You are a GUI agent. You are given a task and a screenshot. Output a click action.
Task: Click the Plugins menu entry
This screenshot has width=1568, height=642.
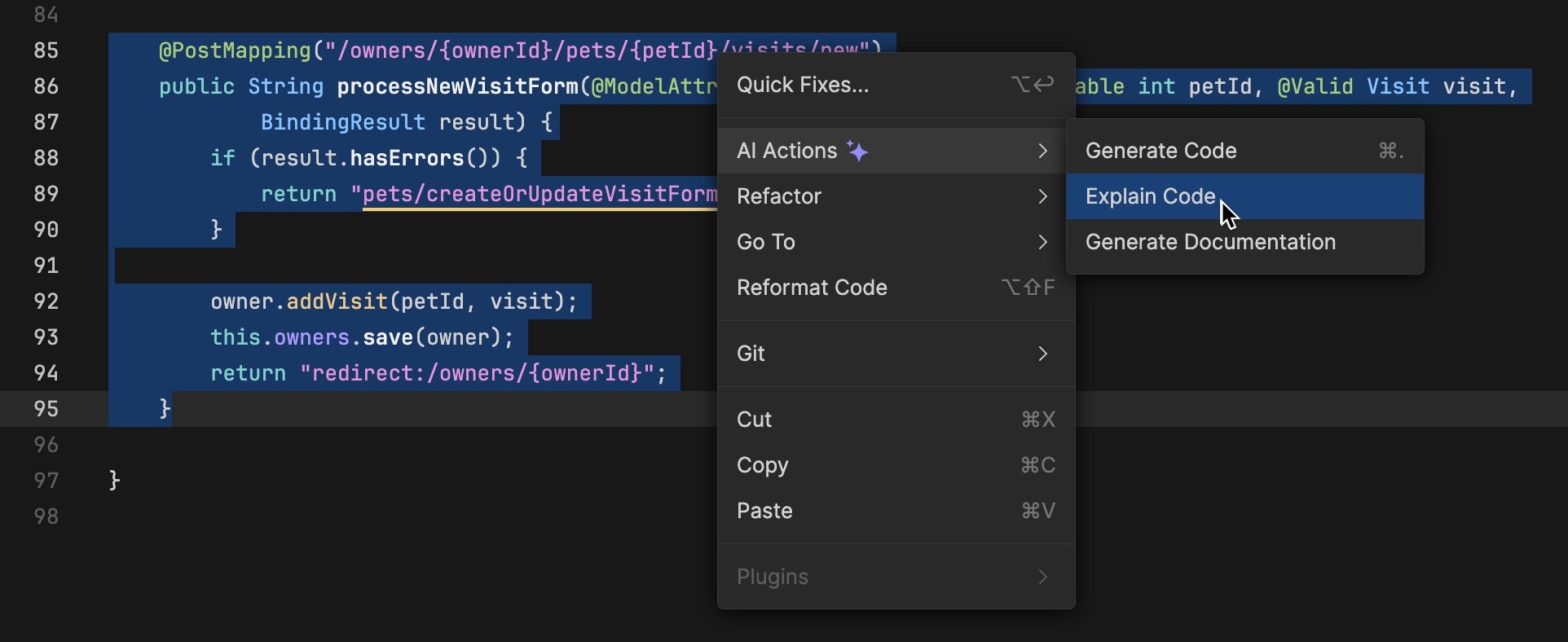(x=772, y=577)
